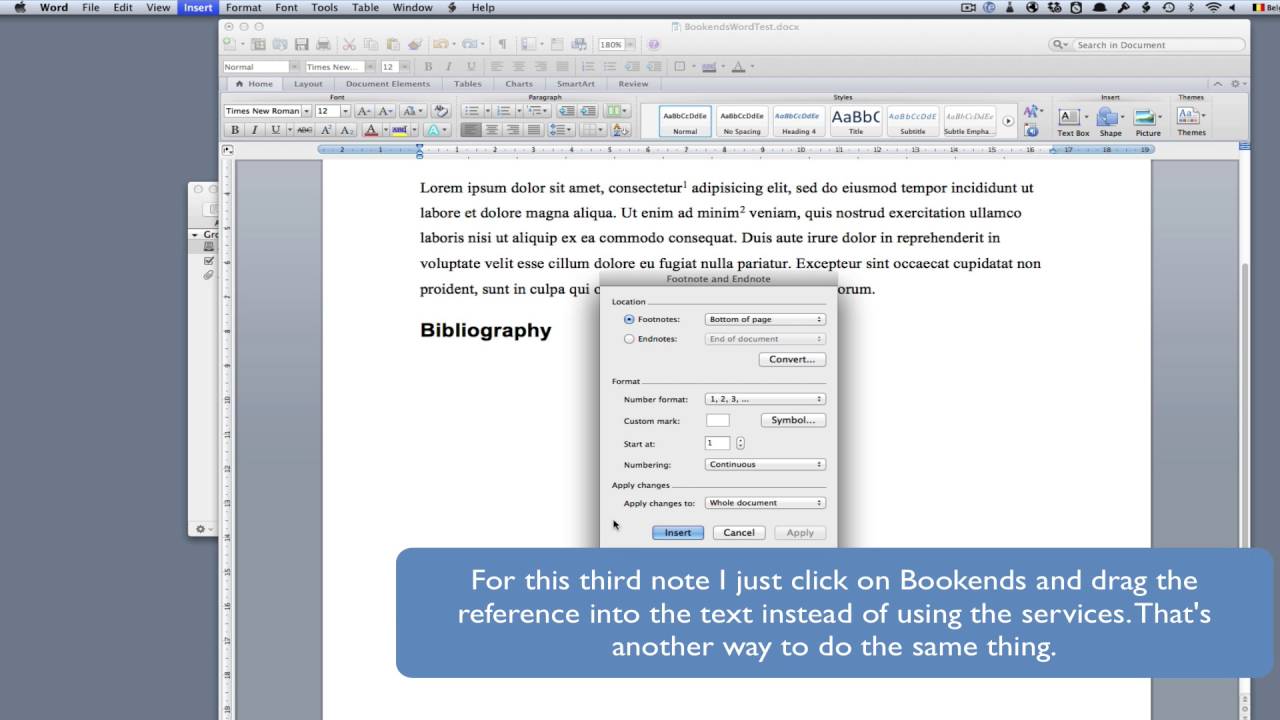The width and height of the screenshot is (1280, 720).
Task: Open the Insert menu
Action: tap(198, 7)
